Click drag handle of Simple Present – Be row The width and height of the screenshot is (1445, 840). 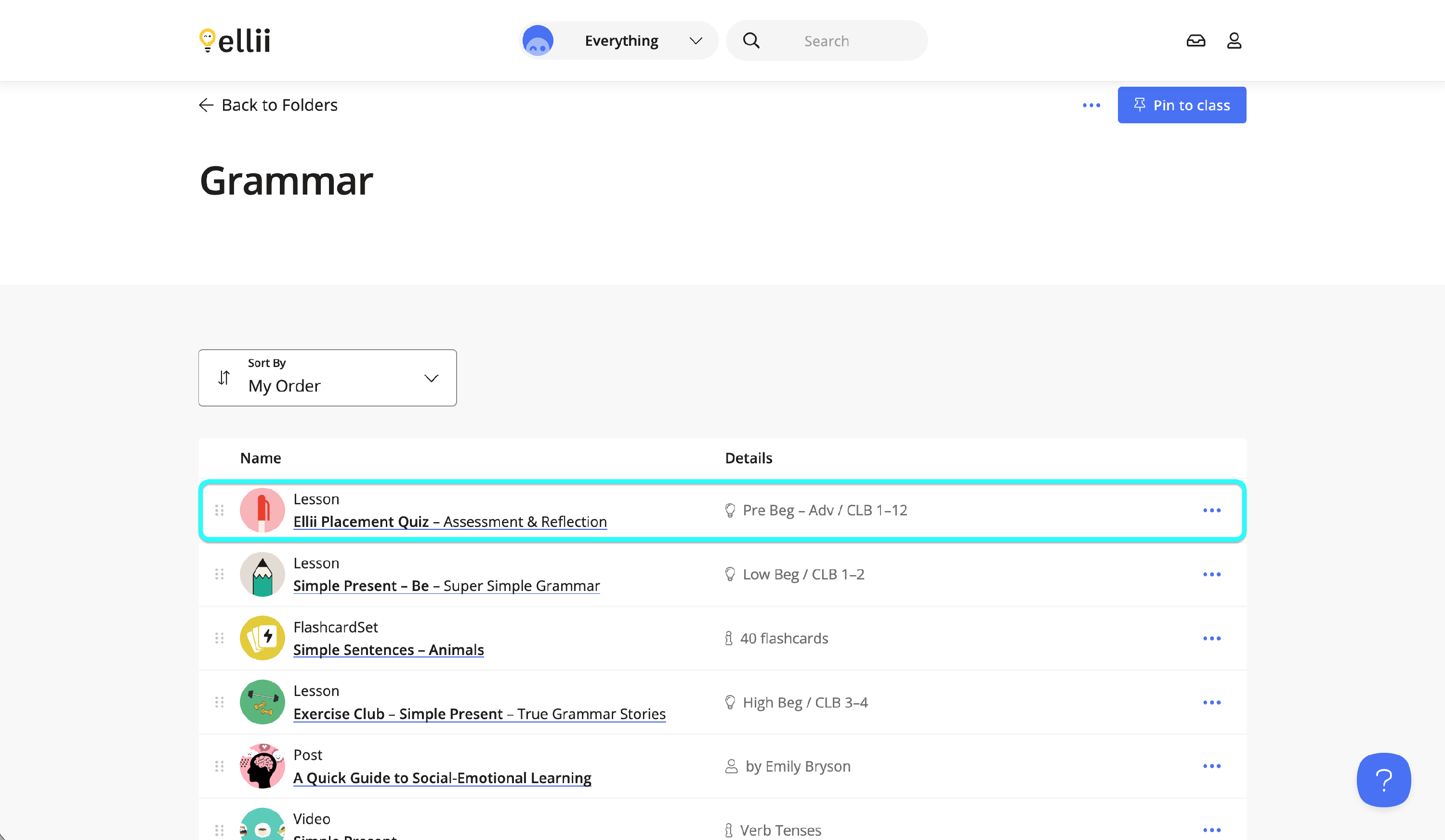point(219,574)
